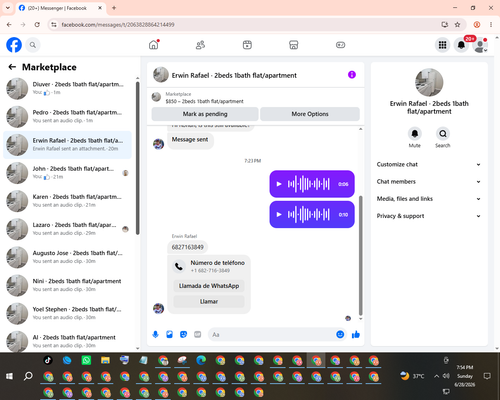Open the Friends icon in top navigation
The height and width of the screenshot is (400, 500).
[x=200, y=45]
